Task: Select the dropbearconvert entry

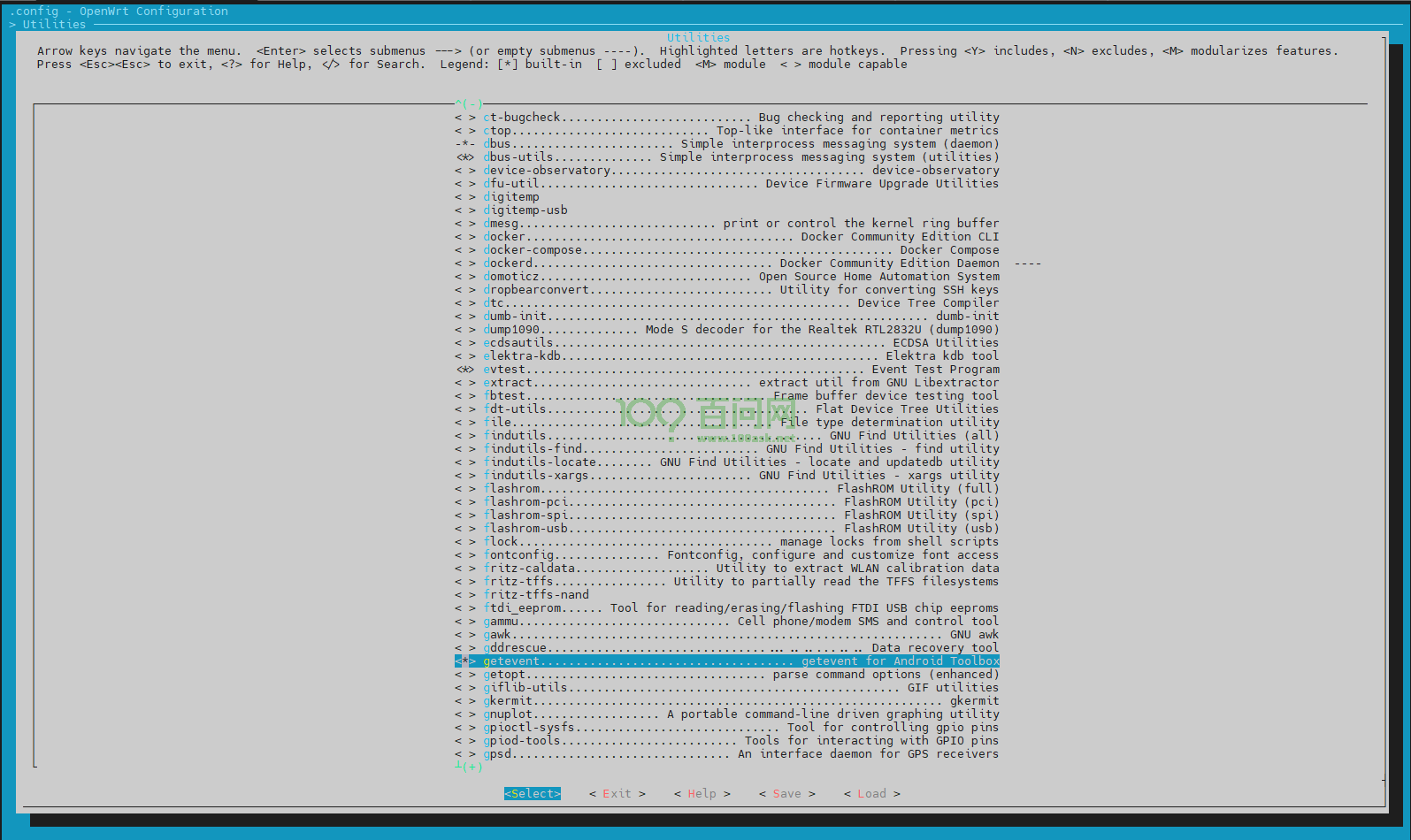Action: click(x=741, y=290)
